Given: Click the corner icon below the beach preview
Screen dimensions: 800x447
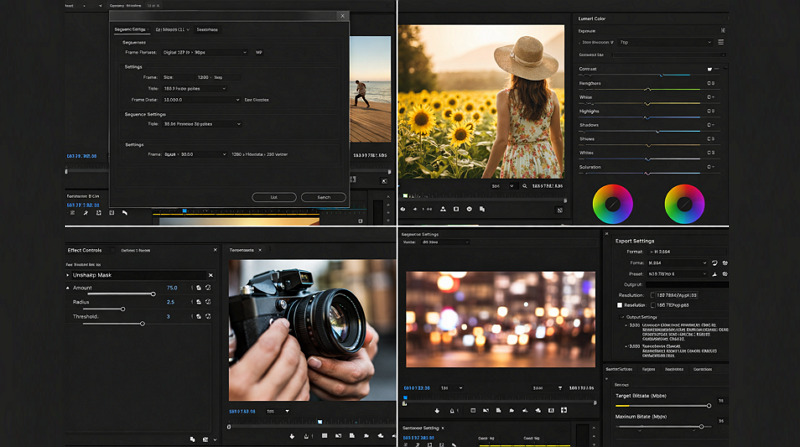Looking at the screenshot, I should pos(384,181).
